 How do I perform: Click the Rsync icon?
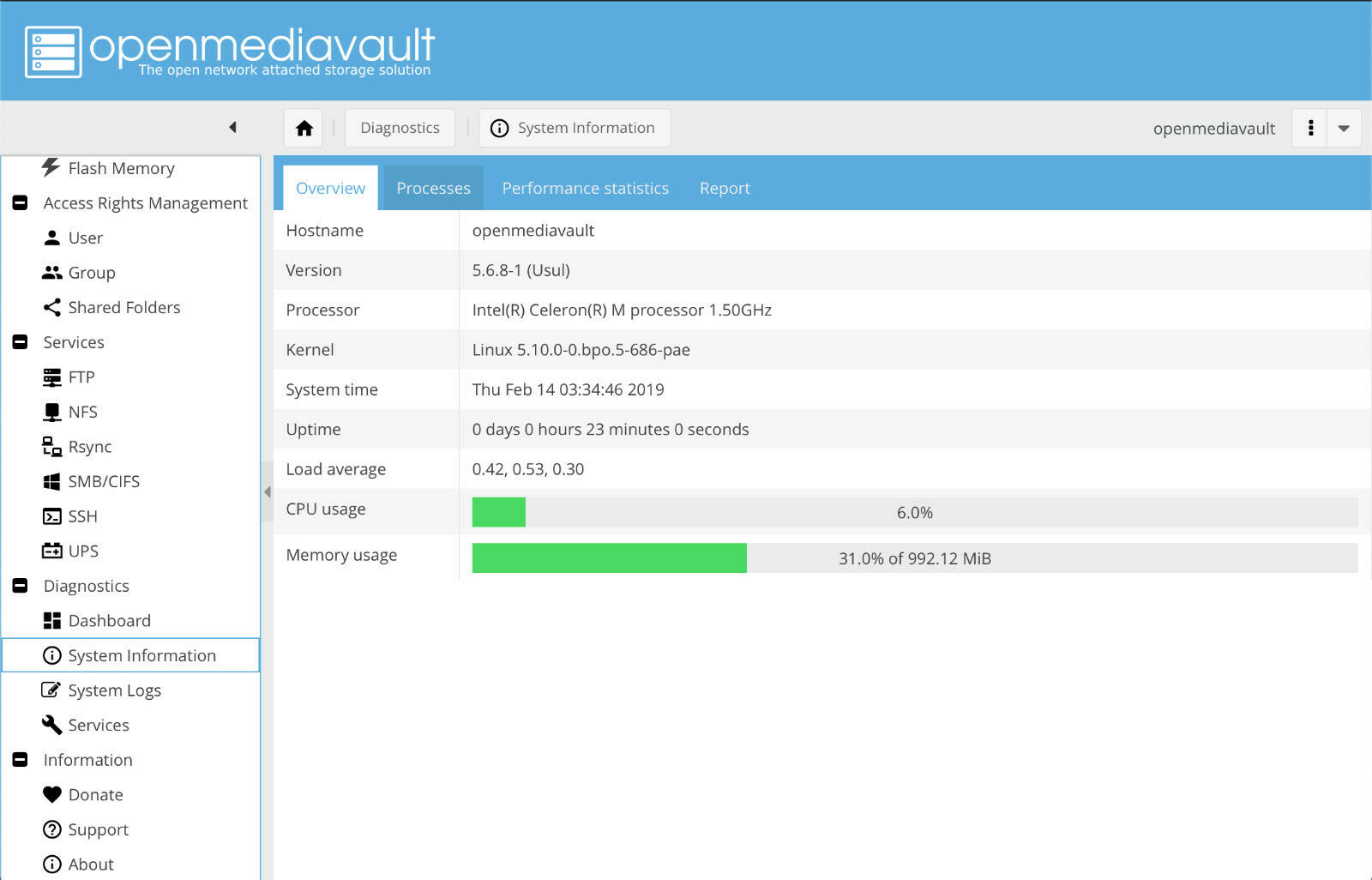coord(51,446)
